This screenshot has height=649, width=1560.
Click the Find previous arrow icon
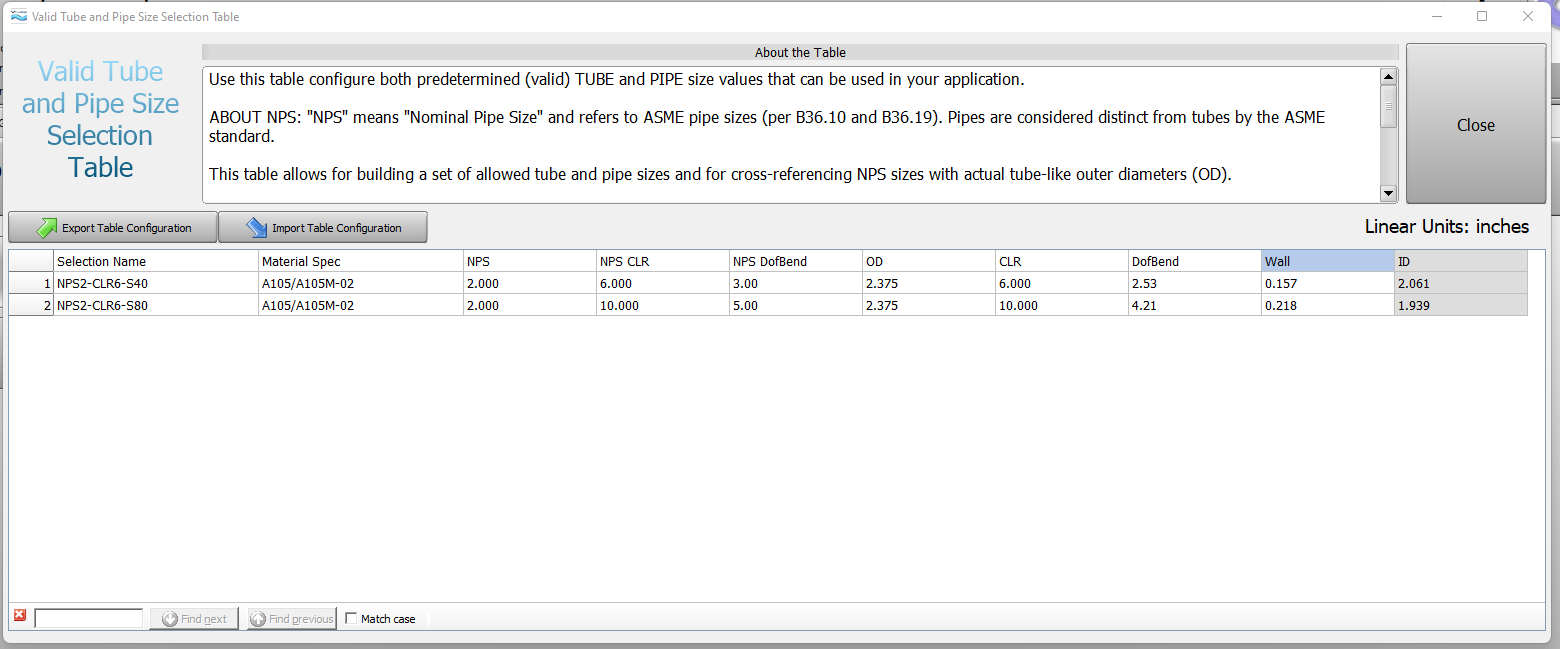(x=257, y=619)
